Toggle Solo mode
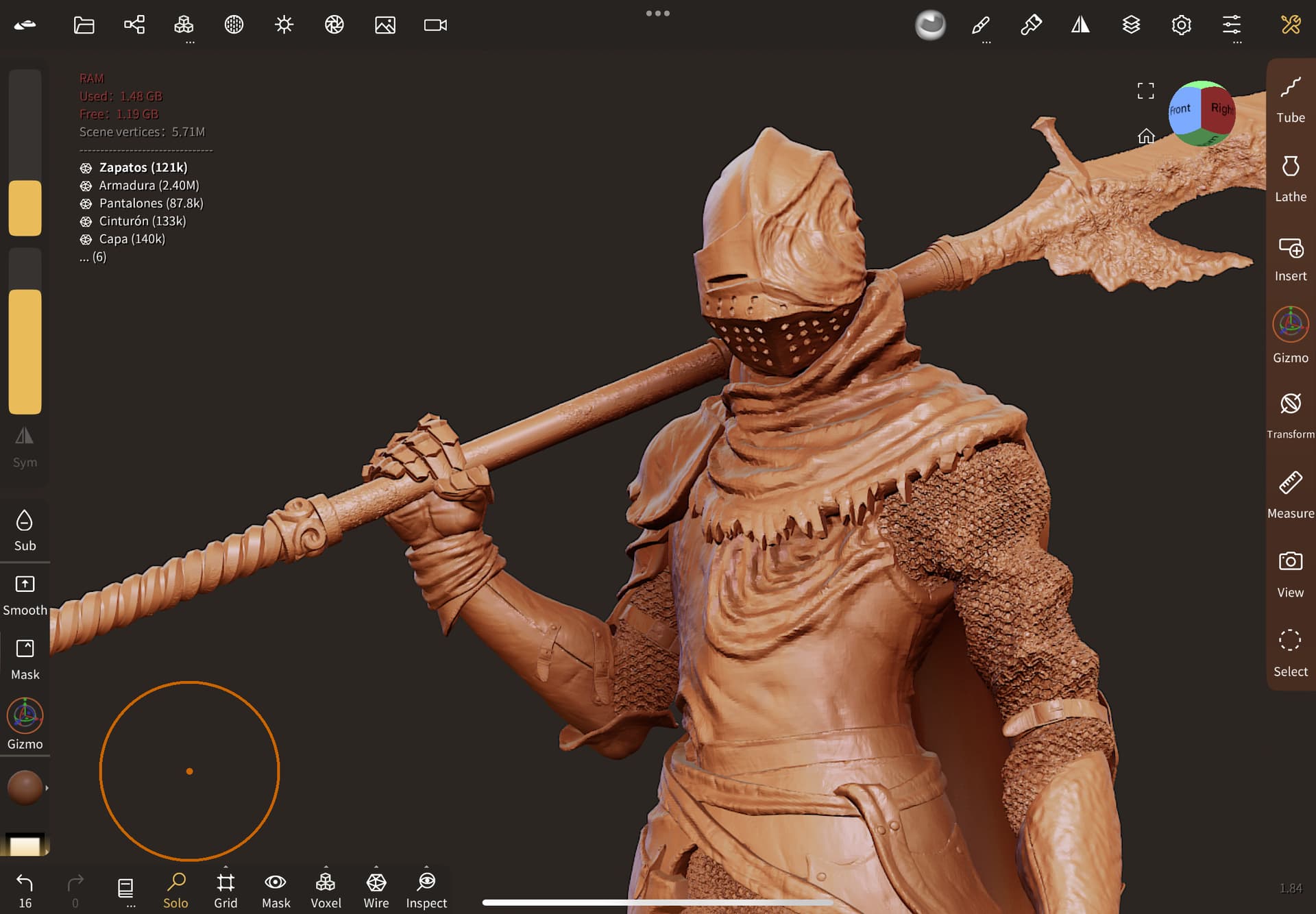1316x914 pixels. pyautogui.click(x=175, y=890)
